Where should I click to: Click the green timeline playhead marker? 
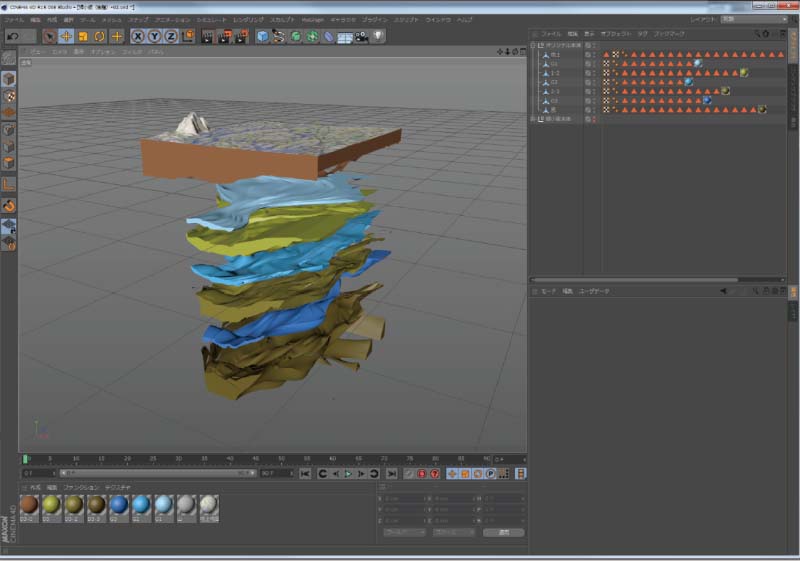coord(25,460)
